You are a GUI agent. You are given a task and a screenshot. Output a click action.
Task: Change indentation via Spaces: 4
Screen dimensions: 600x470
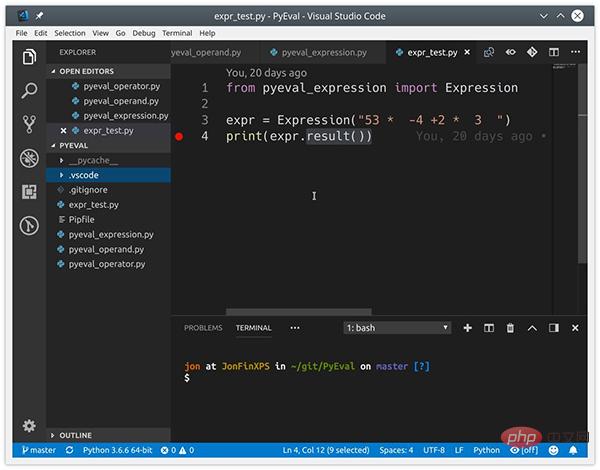(x=396, y=450)
